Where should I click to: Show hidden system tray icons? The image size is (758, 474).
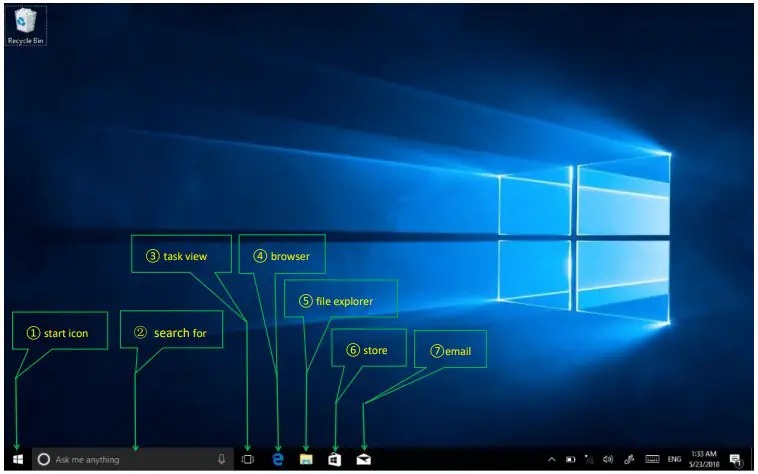[552, 460]
